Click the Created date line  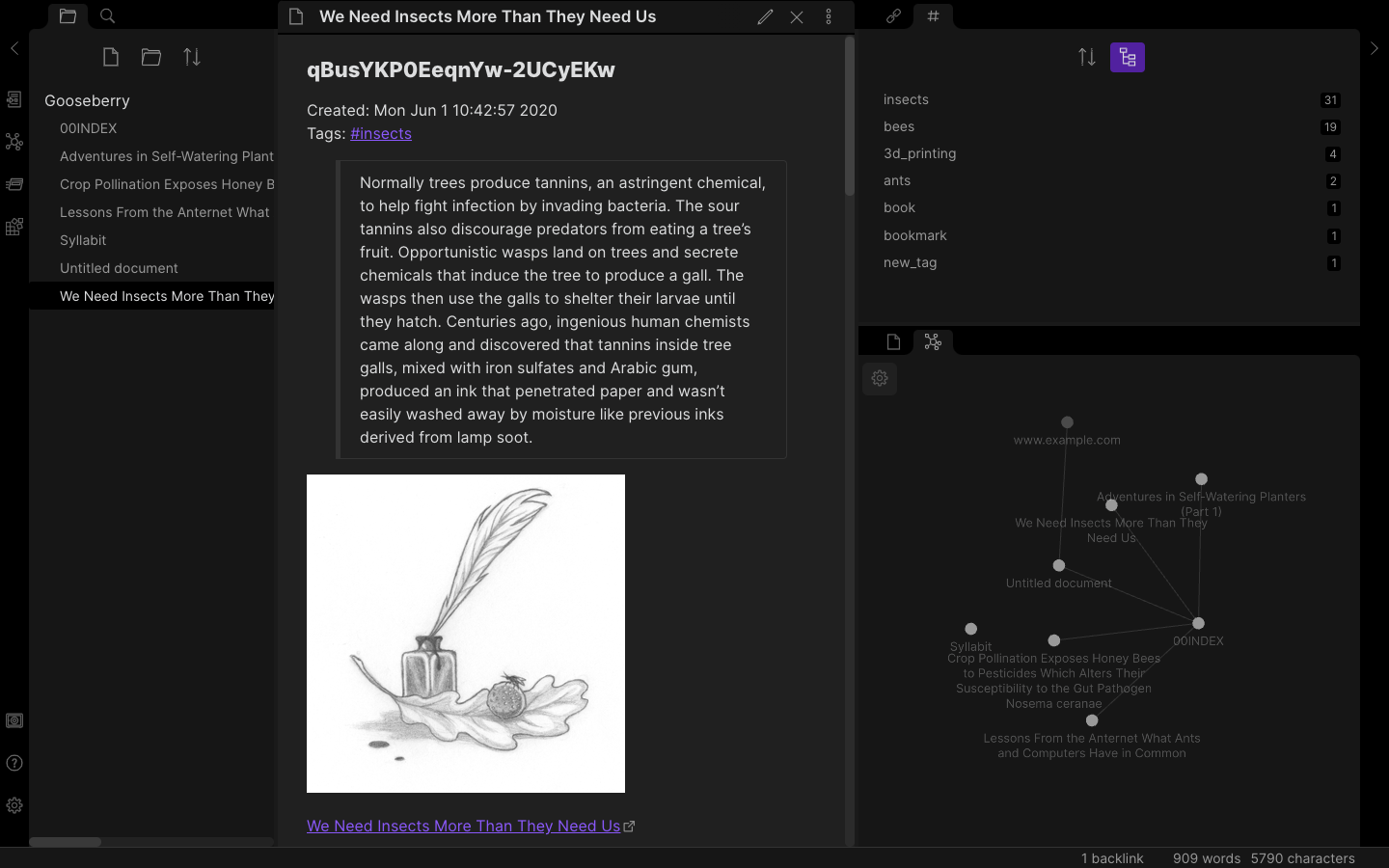(x=432, y=110)
